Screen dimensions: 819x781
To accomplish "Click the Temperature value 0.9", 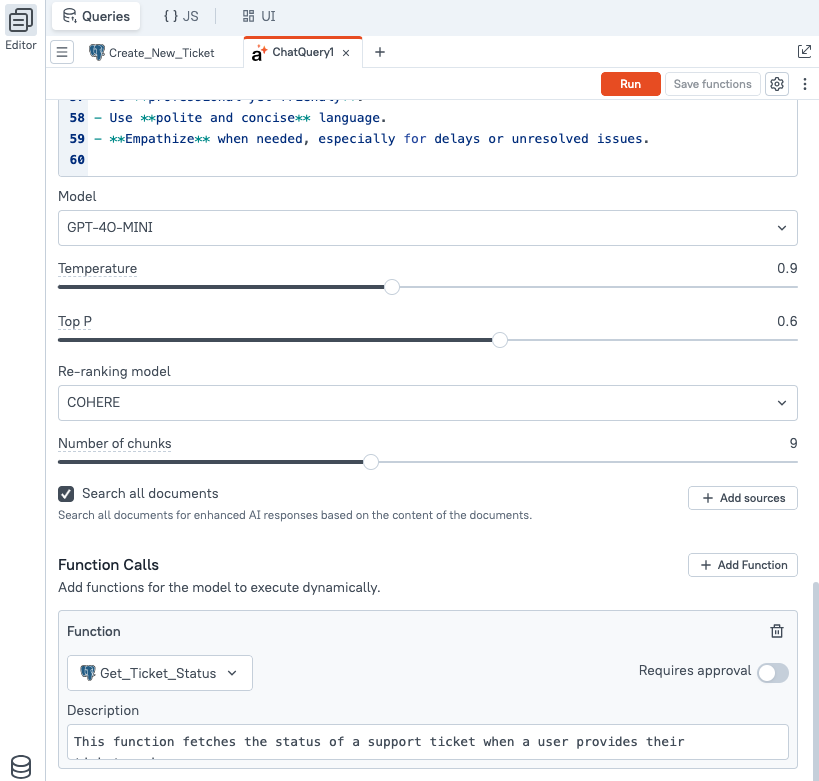I will 787,269.
